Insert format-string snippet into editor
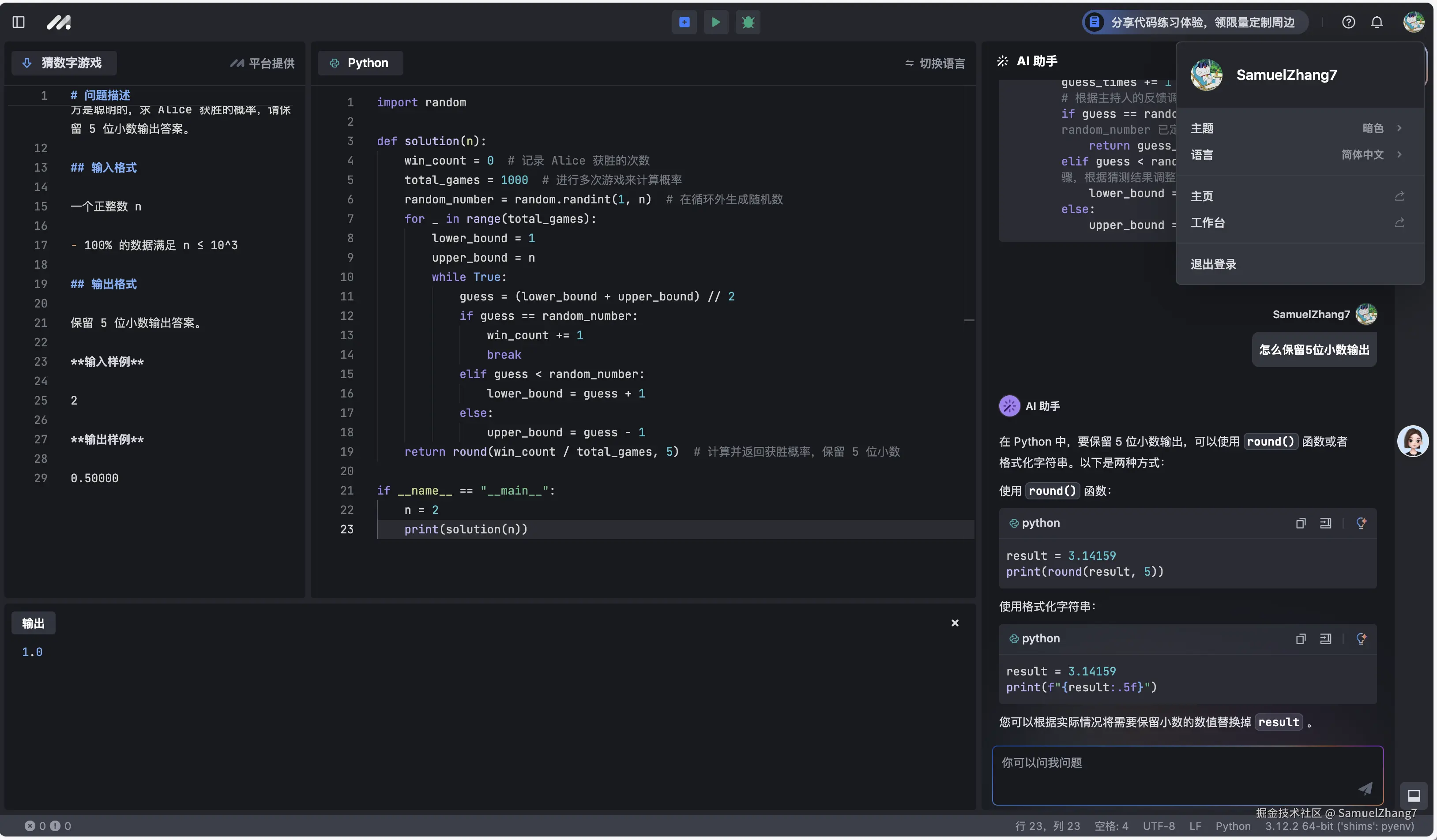 (x=1325, y=639)
